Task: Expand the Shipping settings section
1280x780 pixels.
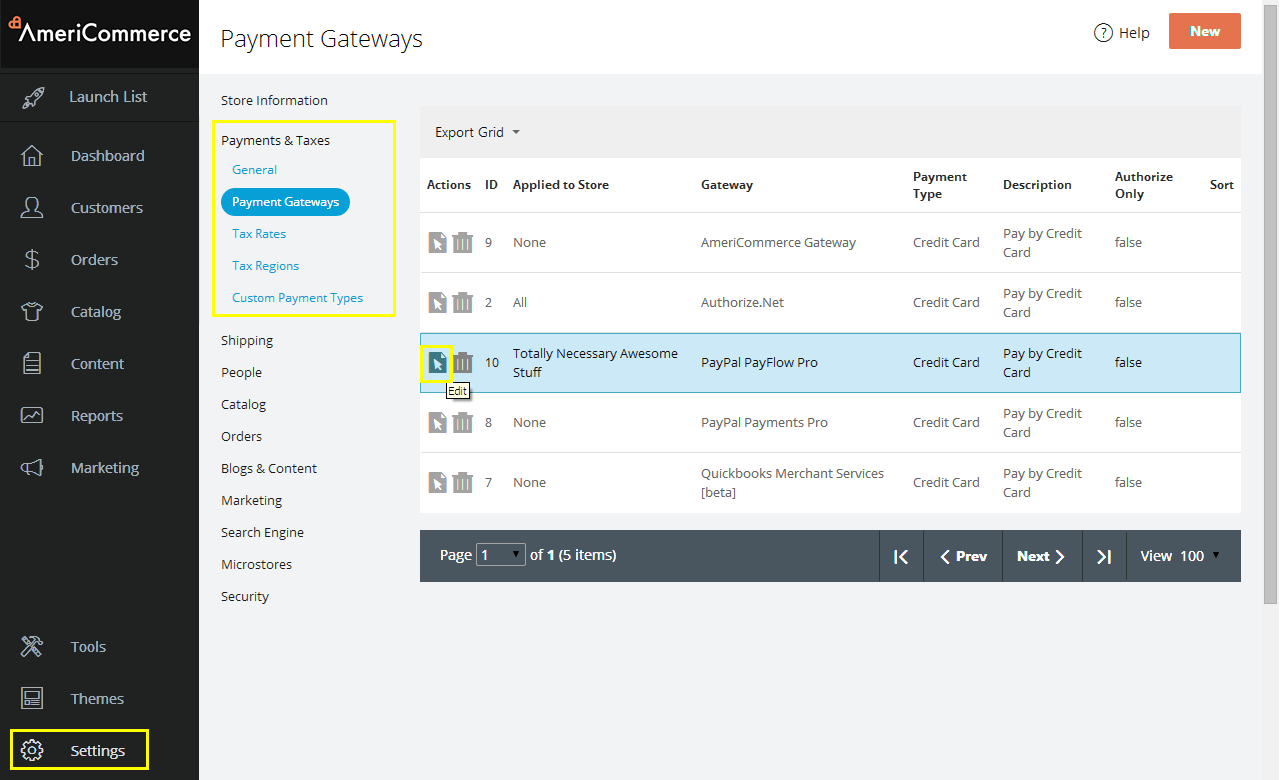Action: (x=247, y=340)
